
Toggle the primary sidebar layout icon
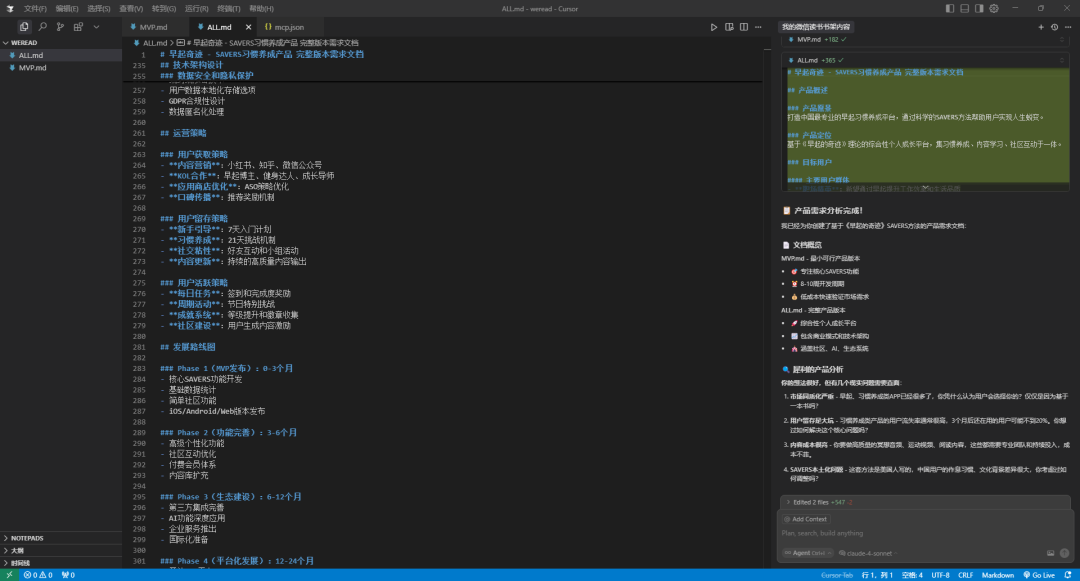point(950,8)
